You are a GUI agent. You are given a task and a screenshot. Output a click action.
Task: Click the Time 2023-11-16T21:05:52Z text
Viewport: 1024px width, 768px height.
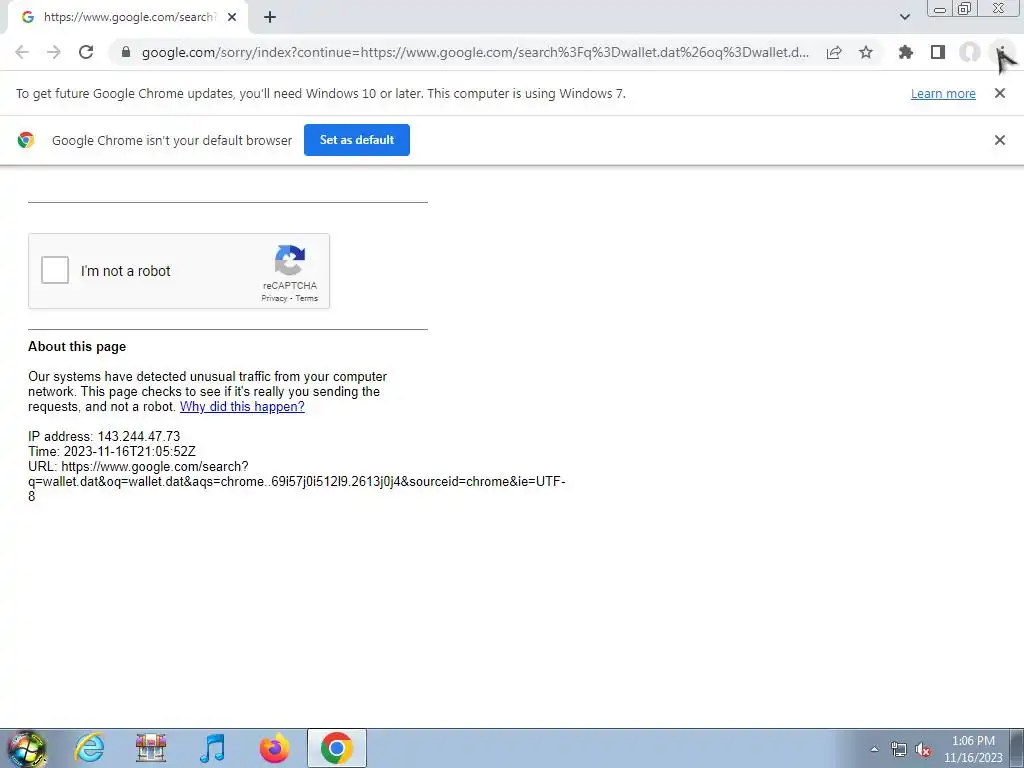tap(112, 451)
